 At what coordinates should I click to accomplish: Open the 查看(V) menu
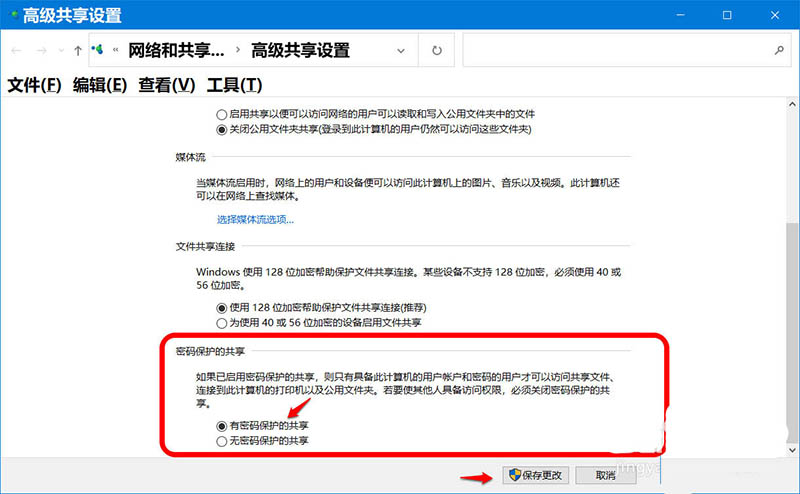tap(167, 85)
